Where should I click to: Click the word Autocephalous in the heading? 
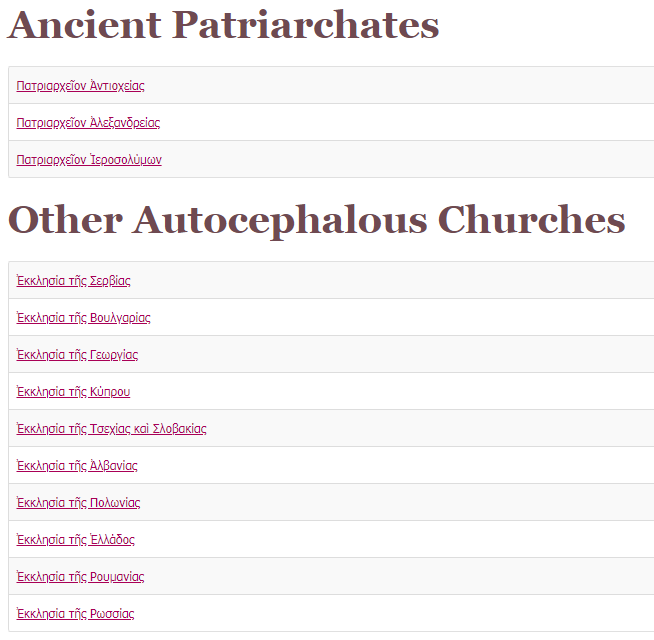click(x=280, y=220)
